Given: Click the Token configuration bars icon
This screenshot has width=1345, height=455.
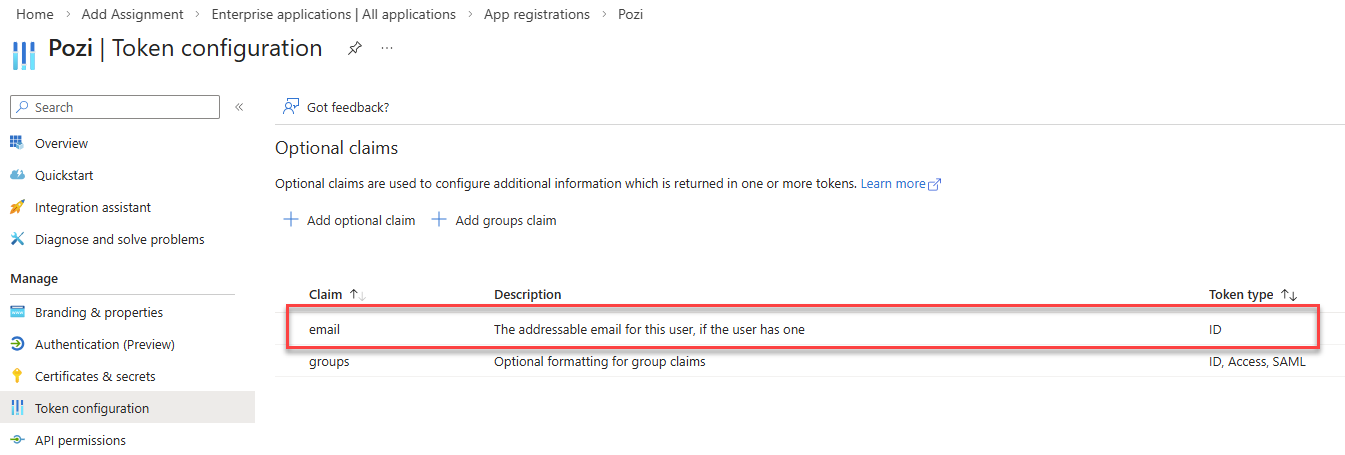Looking at the screenshot, I should 17,408.
